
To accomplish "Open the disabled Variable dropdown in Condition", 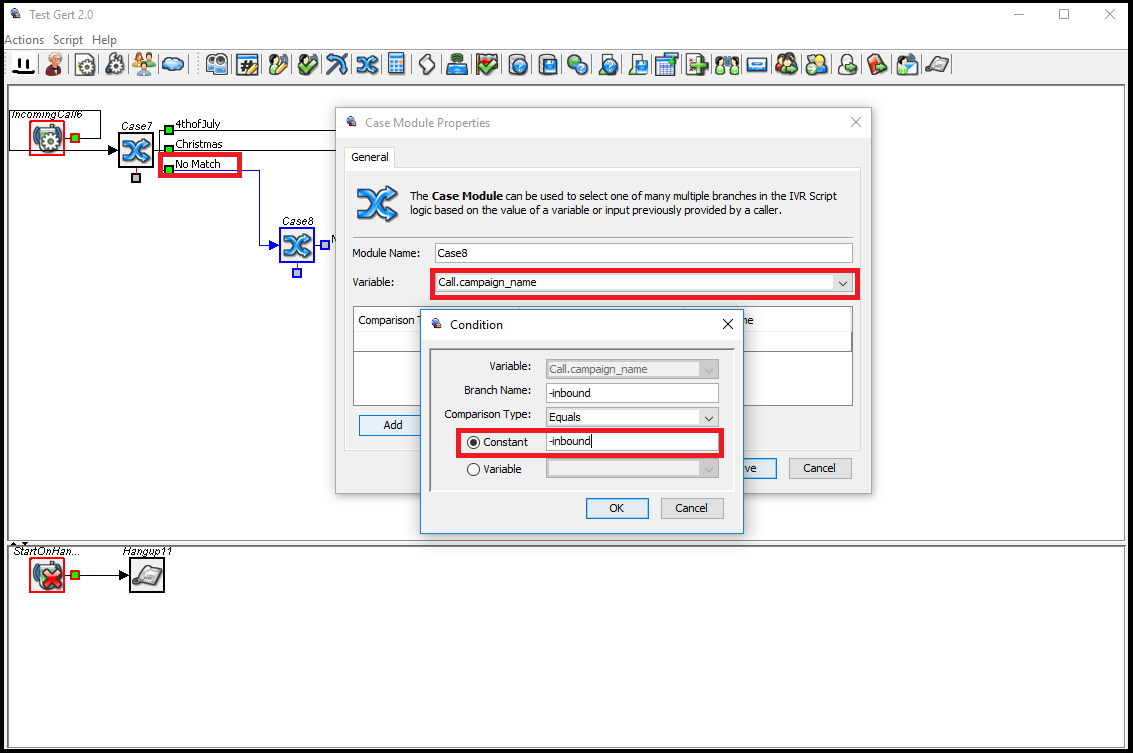I will point(709,369).
